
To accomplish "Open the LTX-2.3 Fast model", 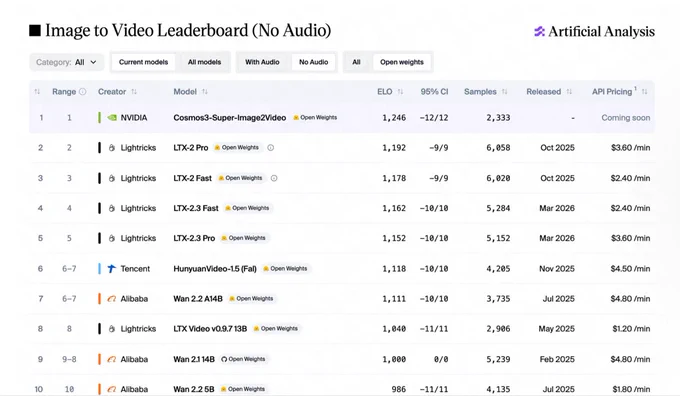I will tap(196, 208).
